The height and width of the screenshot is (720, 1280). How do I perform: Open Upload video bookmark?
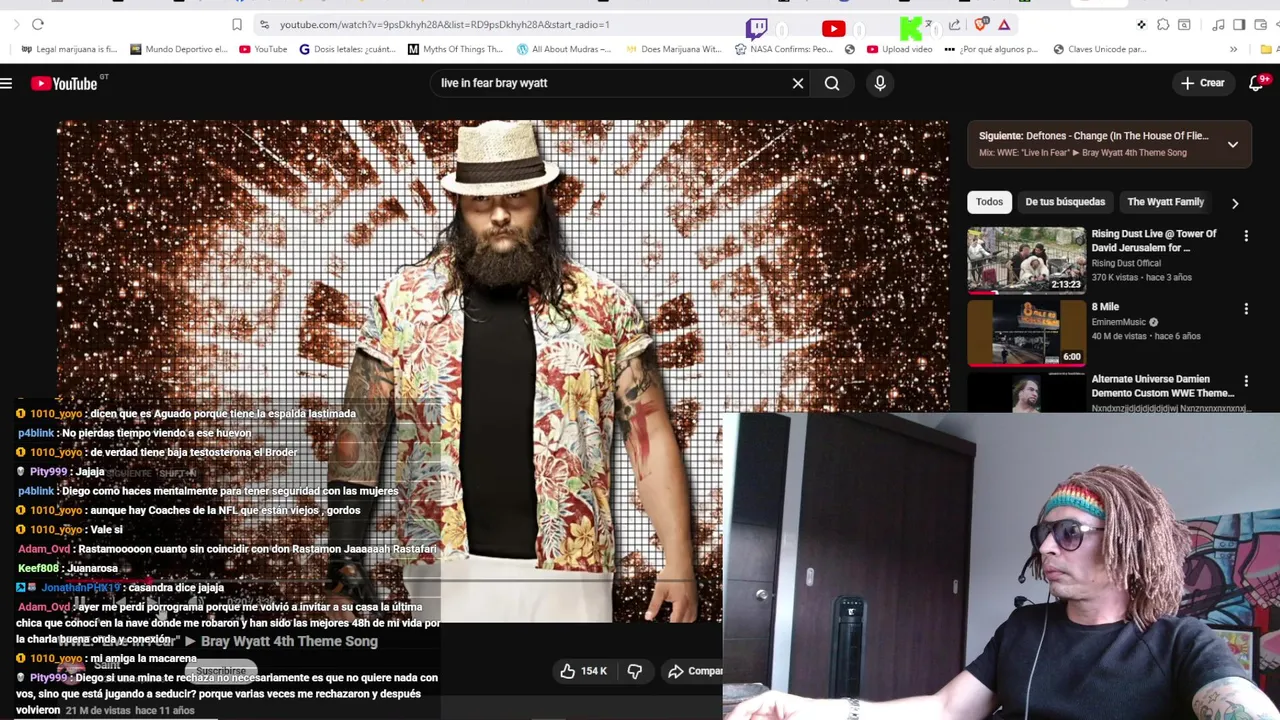(x=899, y=49)
